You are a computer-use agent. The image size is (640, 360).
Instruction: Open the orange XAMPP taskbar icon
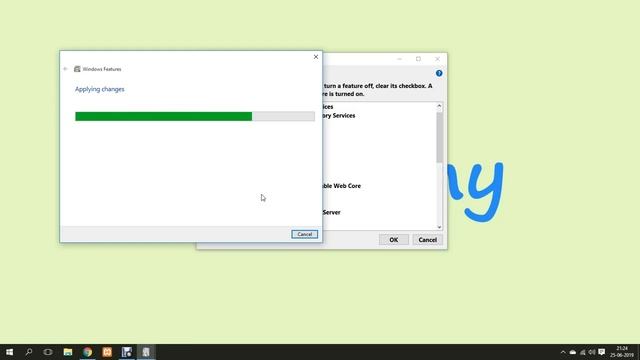click(107, 352)
